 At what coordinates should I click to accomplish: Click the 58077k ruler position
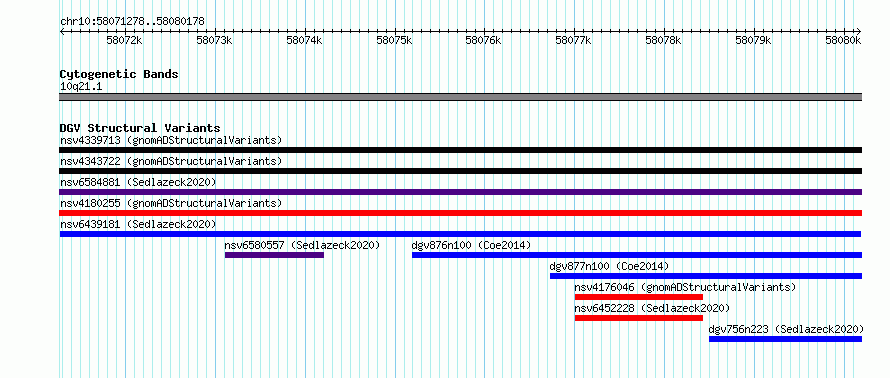574,41
